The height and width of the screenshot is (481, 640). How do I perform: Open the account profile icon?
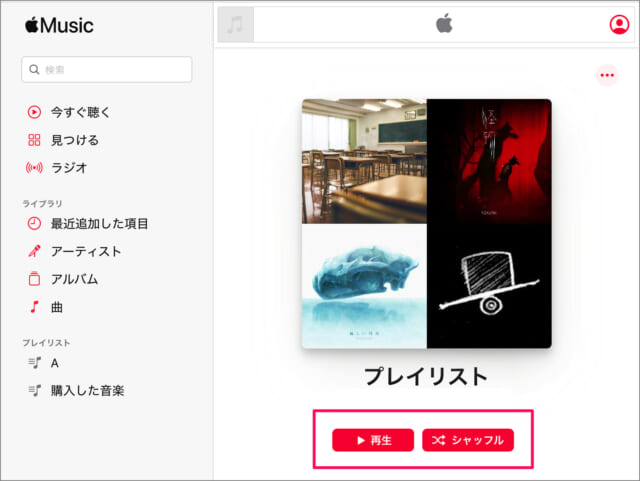(x=619, y=24)
